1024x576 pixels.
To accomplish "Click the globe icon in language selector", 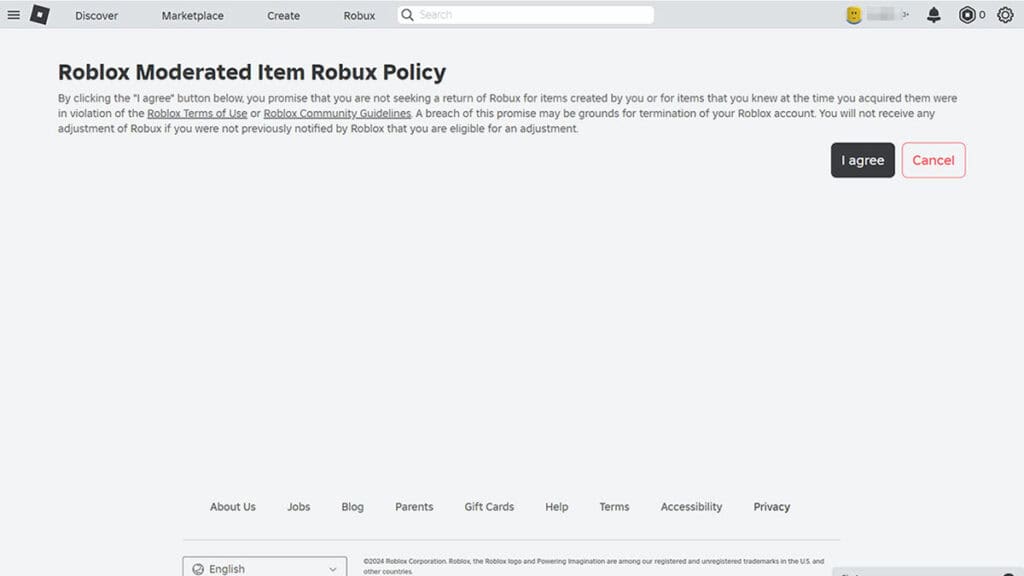I will pyautogui.click(x=200, y=568).
